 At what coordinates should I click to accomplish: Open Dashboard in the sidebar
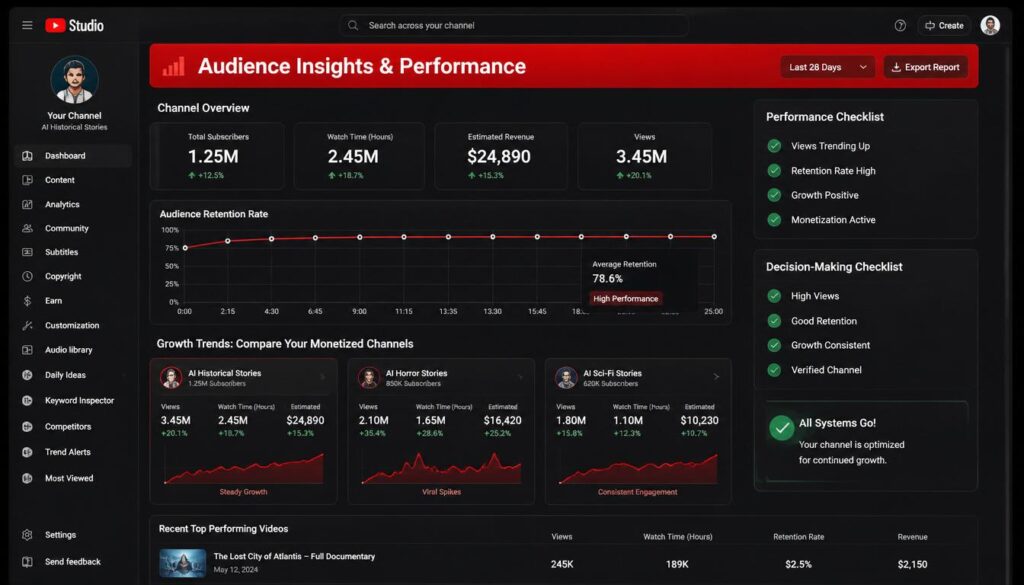pyautogui.click(x=73, y=156)
